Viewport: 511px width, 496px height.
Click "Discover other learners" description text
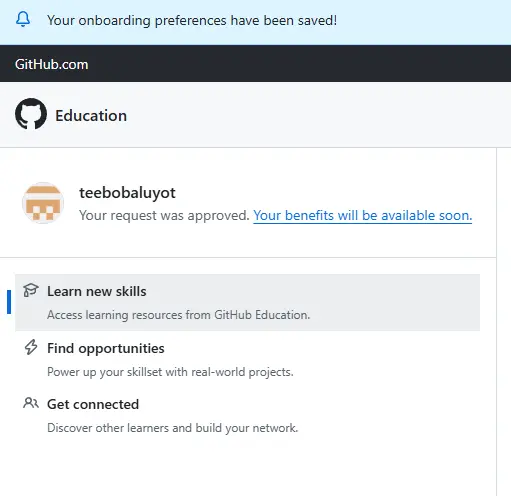[x=173, y=428]
